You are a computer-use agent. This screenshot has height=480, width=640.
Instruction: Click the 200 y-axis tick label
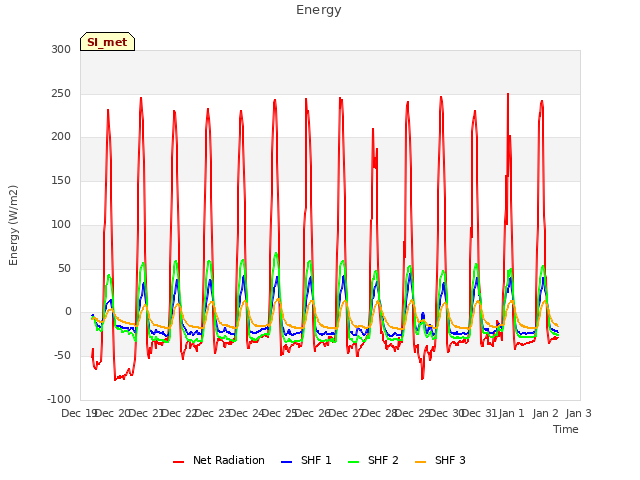(x=61, y=137)
